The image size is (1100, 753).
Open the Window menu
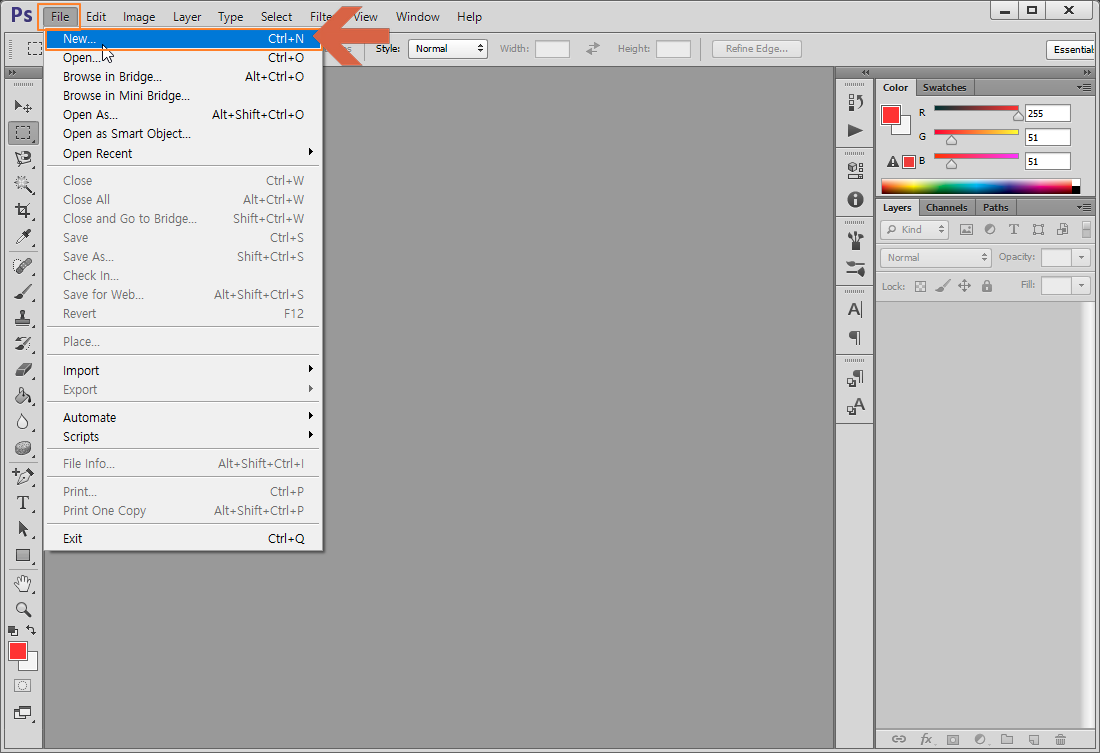tap(417, 17)
